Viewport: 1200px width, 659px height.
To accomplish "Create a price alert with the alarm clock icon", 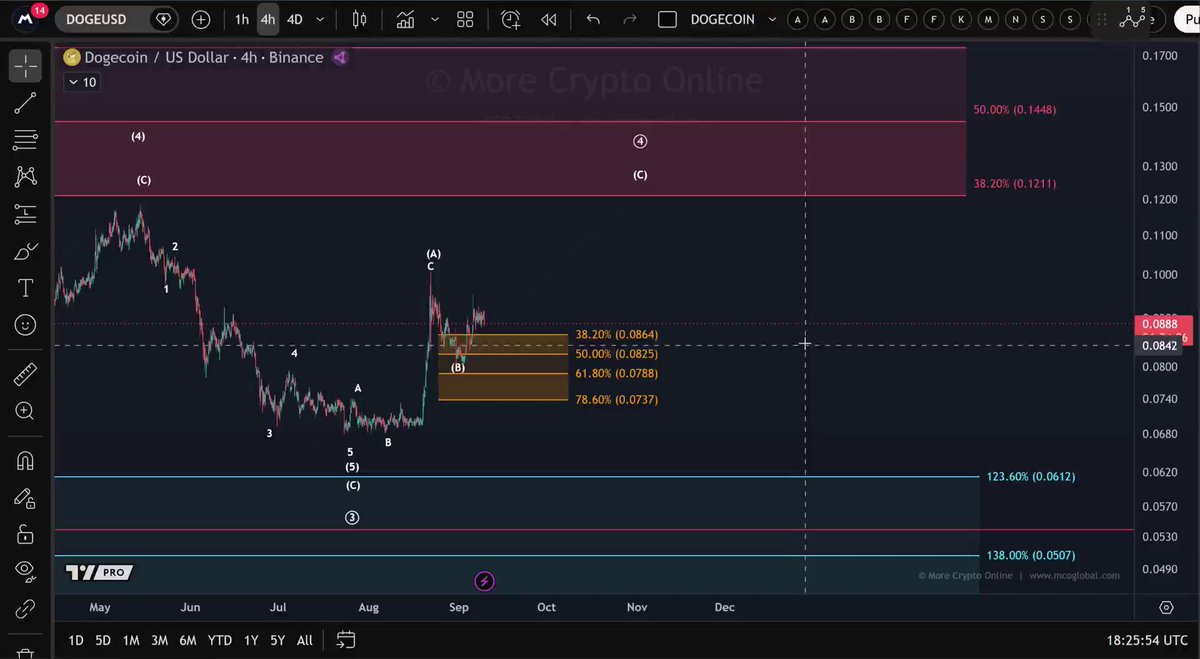I will coord(510,19).
